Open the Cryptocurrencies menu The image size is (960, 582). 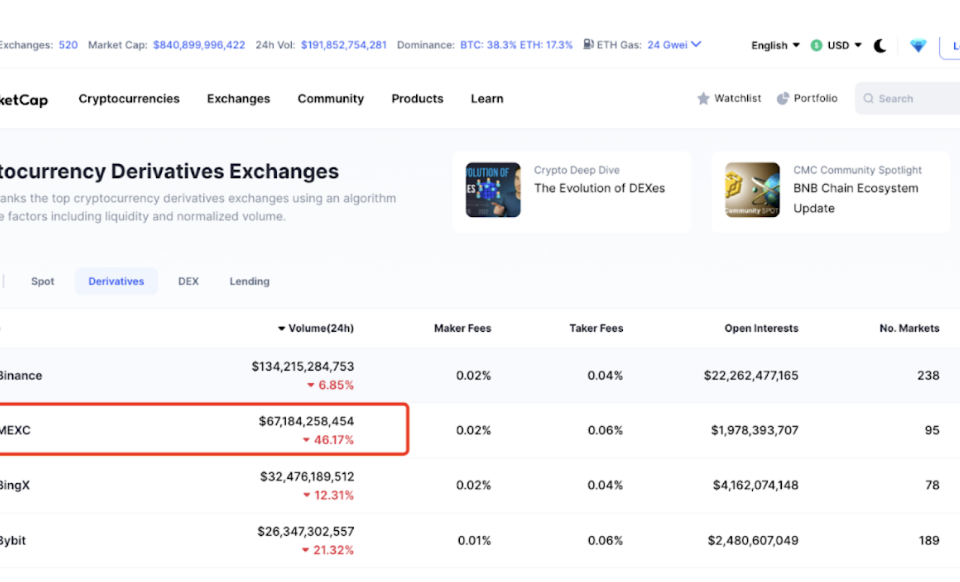pyautogui.click(x=129, y=99)
